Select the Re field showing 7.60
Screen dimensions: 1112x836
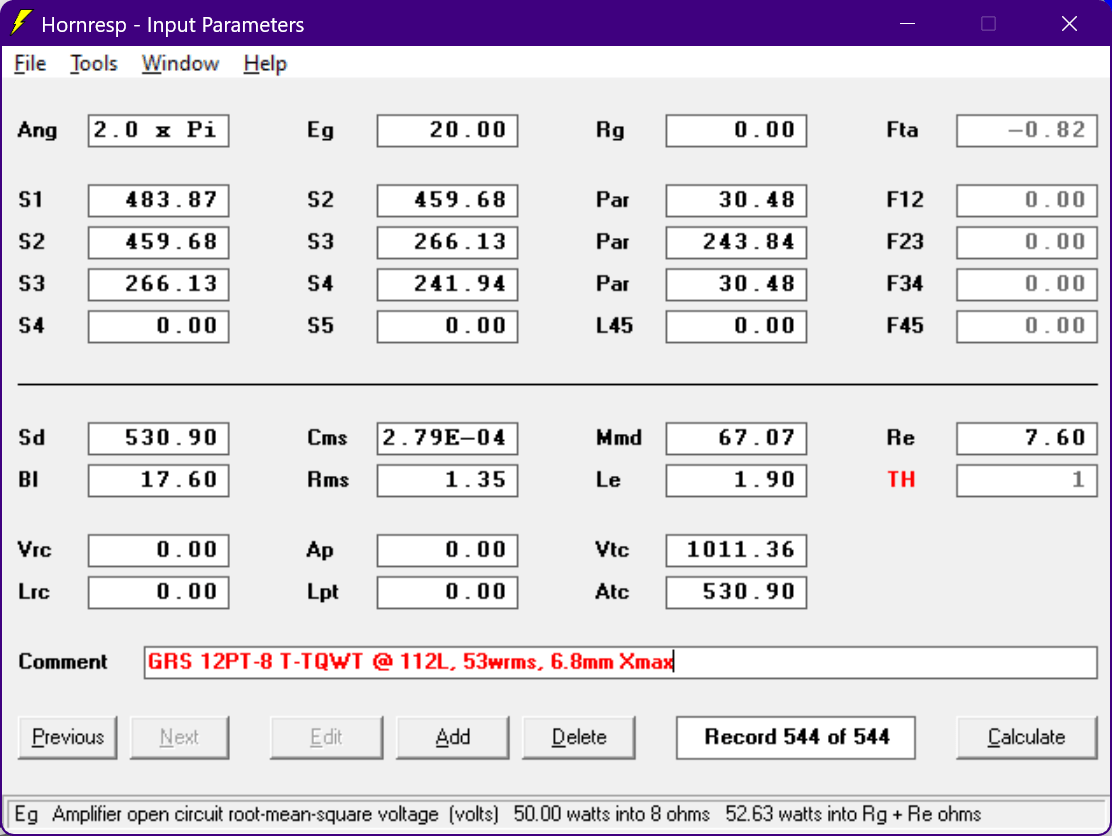click(x=1026, y=438)
